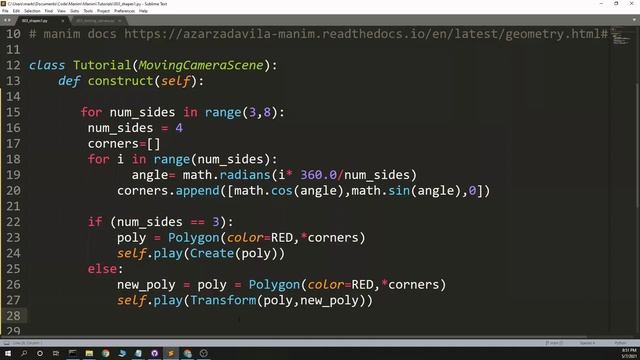The image size is (640, 360).
Task: Click num_sides = 4 on line 16
Action: click(135, 128)
